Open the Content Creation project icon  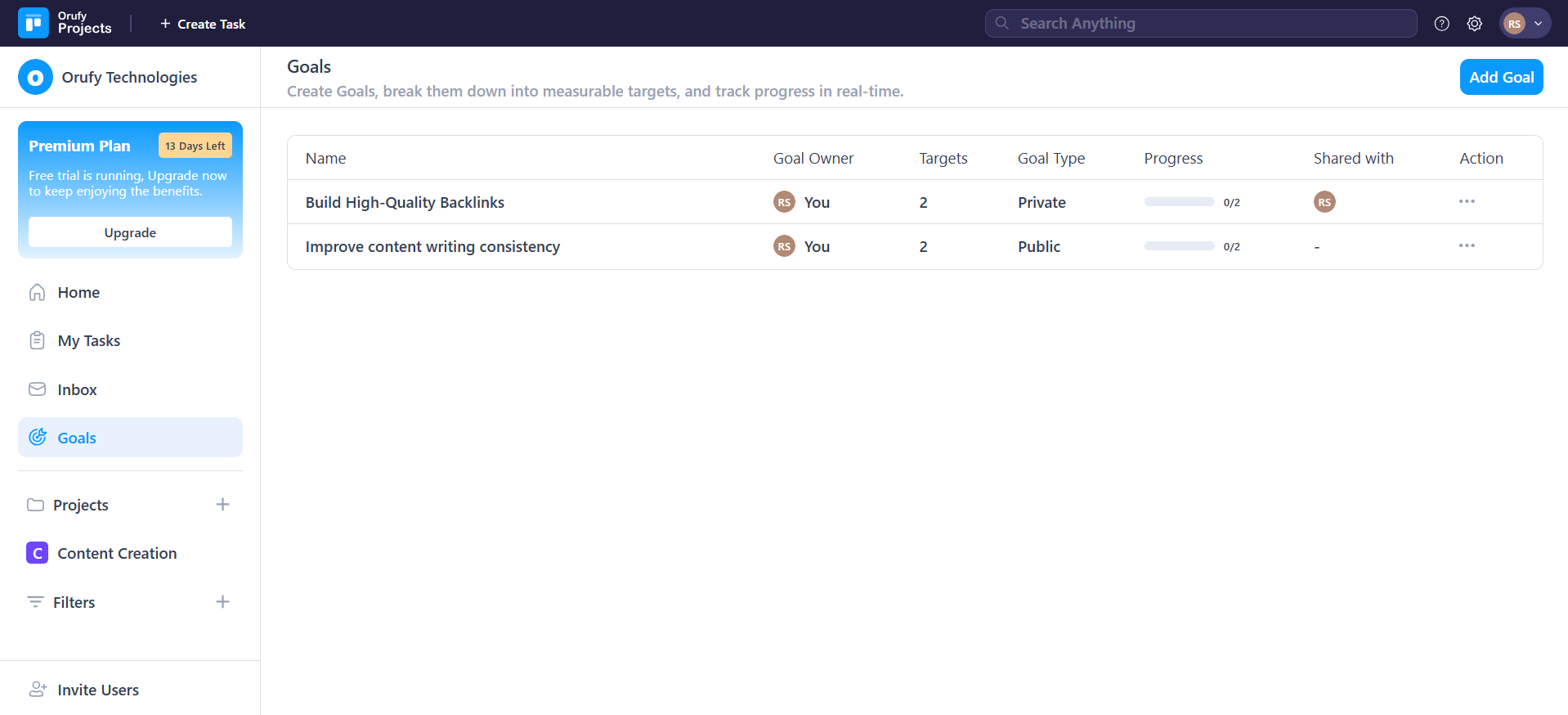coord(37,553)
